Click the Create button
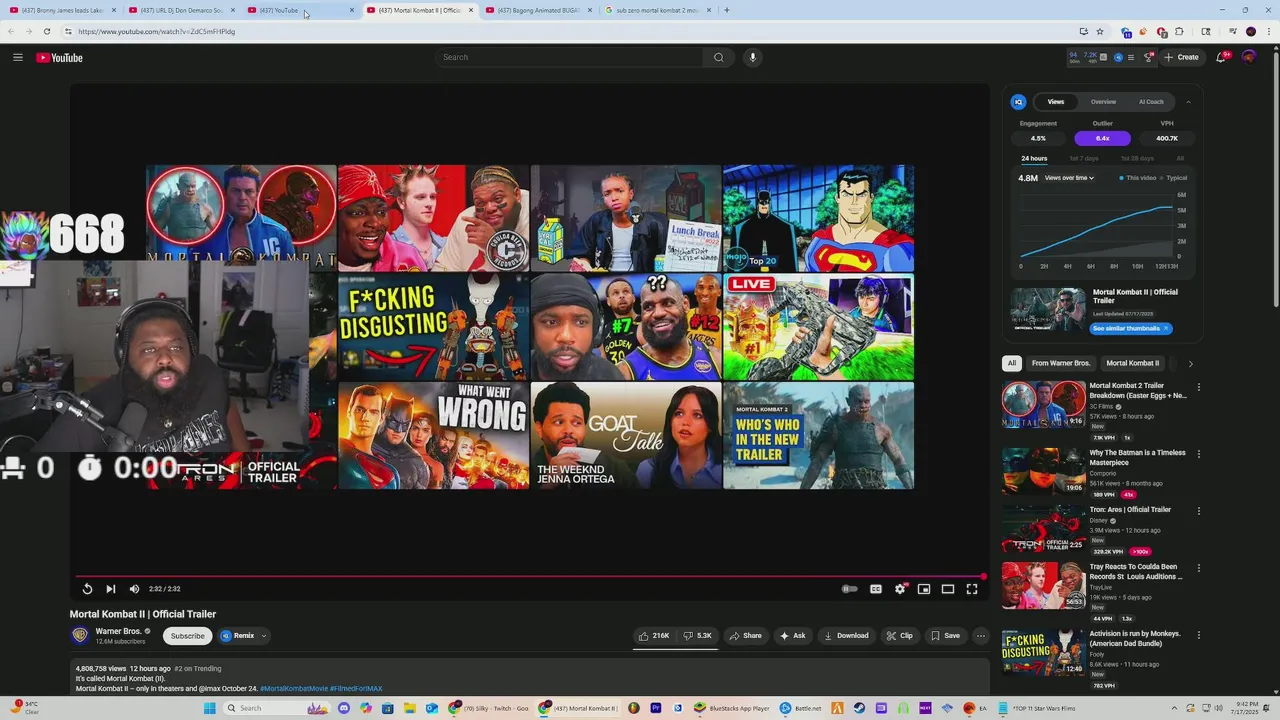This screenshot has width=1280, height=720. [1181, 57]
